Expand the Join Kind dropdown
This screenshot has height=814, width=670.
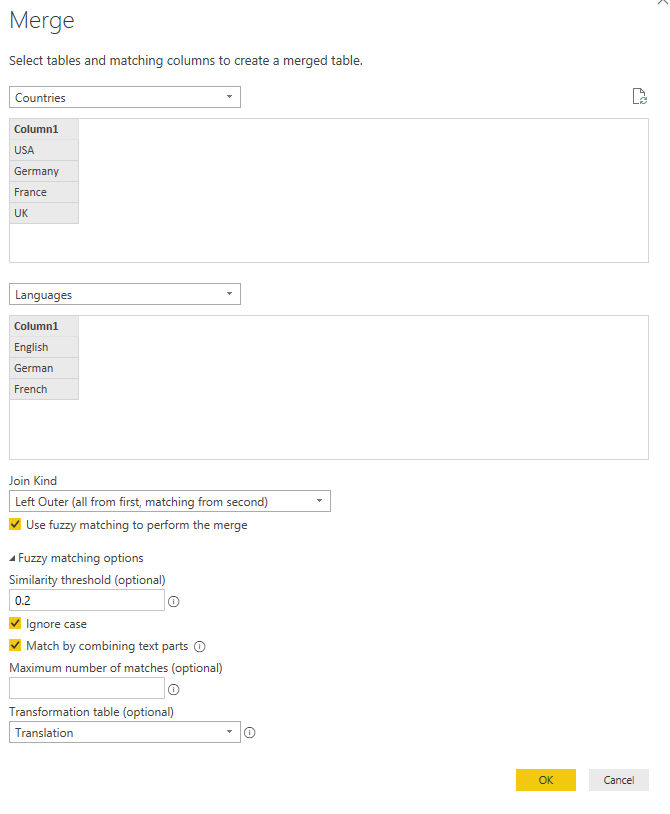pyautogui.click(x=170, y=501)
